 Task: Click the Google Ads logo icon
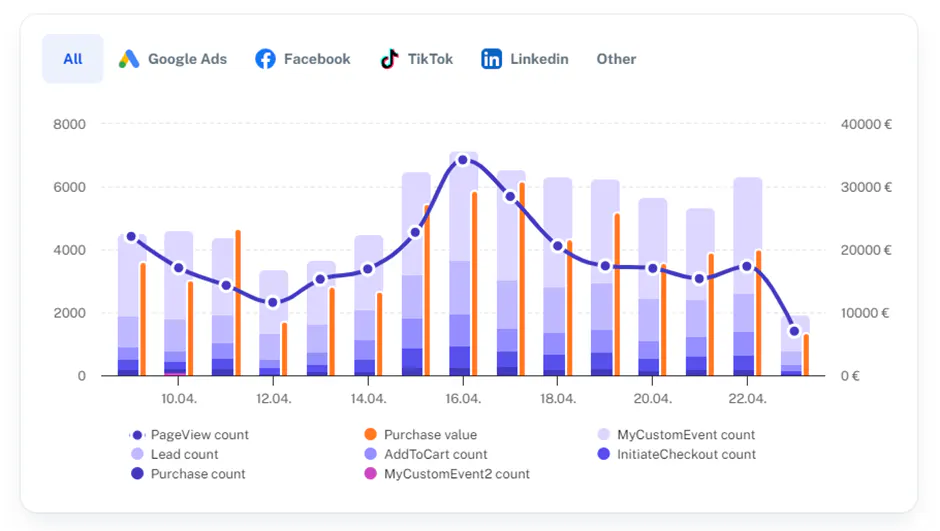[129, 59]
